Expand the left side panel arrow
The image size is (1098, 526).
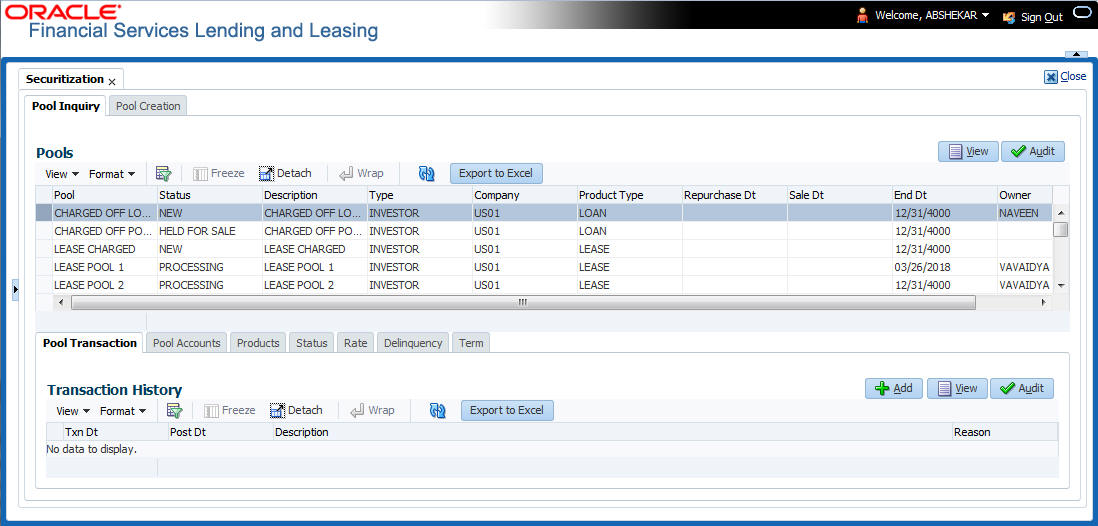[x=15, y=289]
